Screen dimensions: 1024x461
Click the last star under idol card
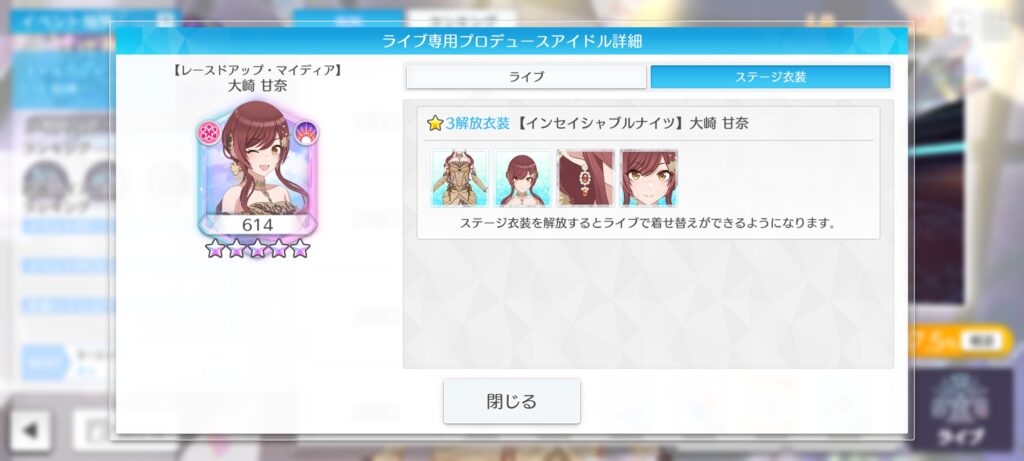[300, 248]
